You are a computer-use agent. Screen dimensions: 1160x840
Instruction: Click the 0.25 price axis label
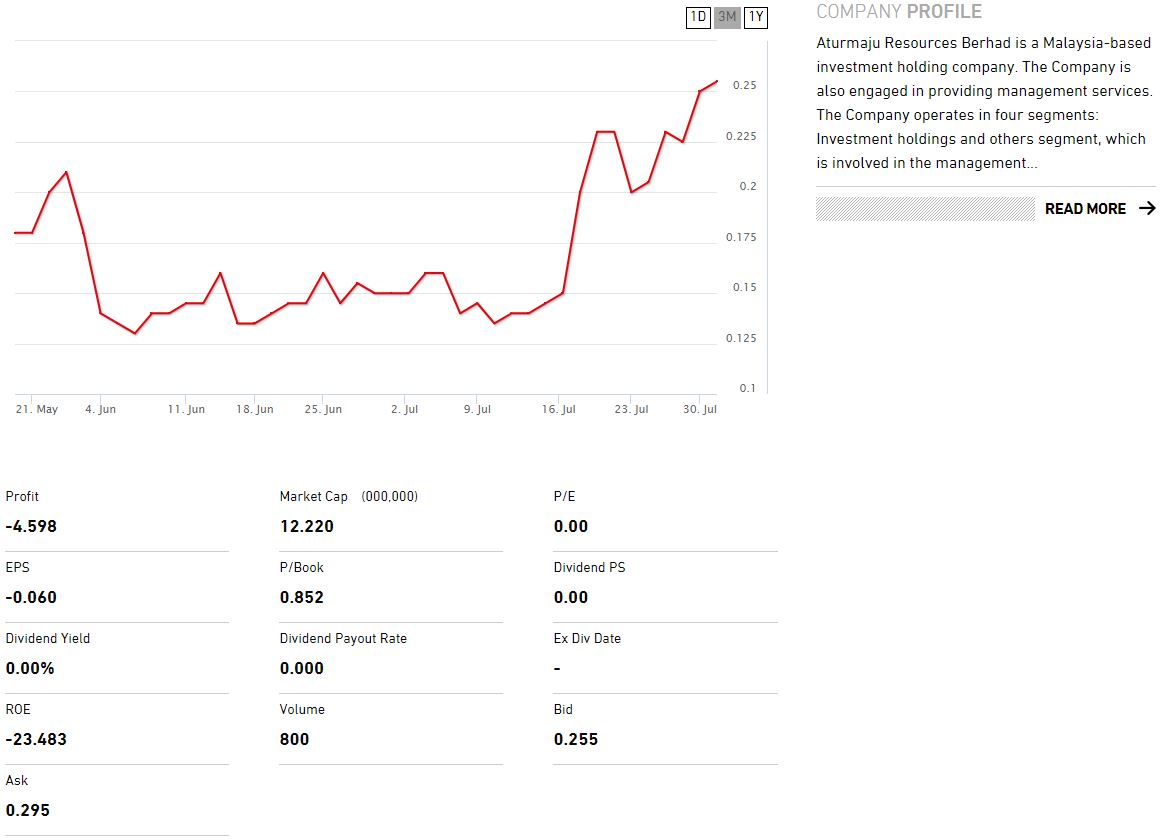[x=744, y=86]
